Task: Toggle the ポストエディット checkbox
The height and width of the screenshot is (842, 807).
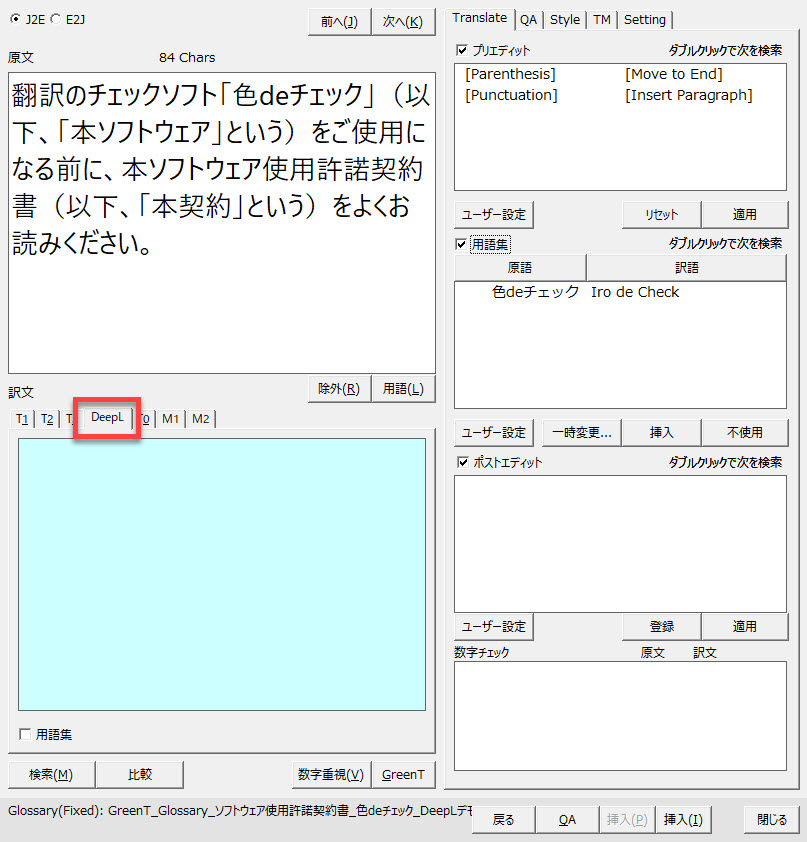Action: (x=462, y=462)
